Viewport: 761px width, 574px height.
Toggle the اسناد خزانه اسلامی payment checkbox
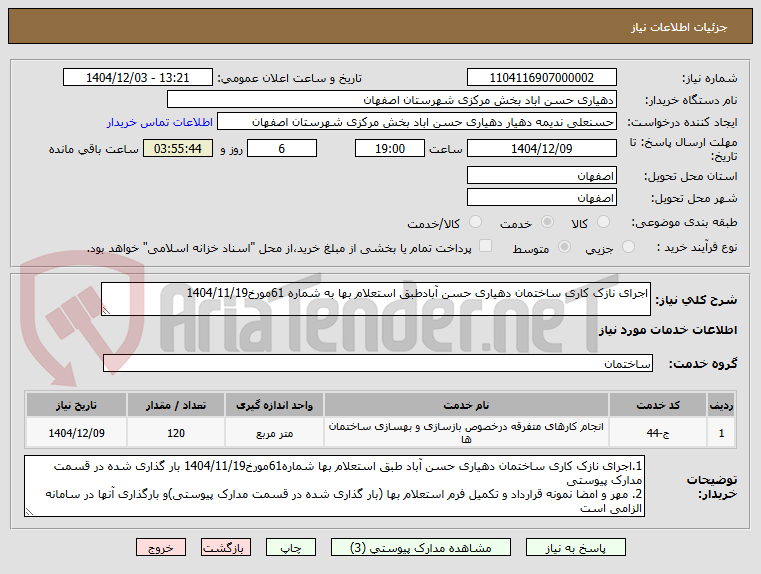(485, 246)
